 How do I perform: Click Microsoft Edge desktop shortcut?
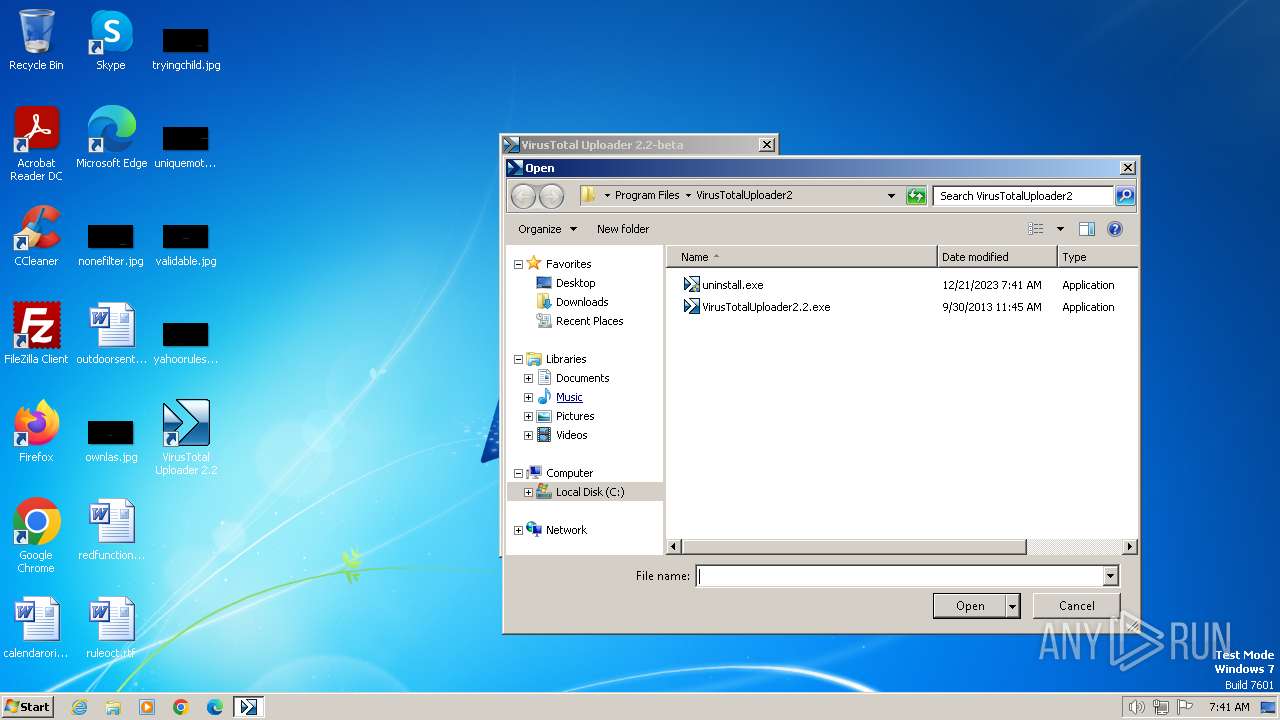click(111, 138)
